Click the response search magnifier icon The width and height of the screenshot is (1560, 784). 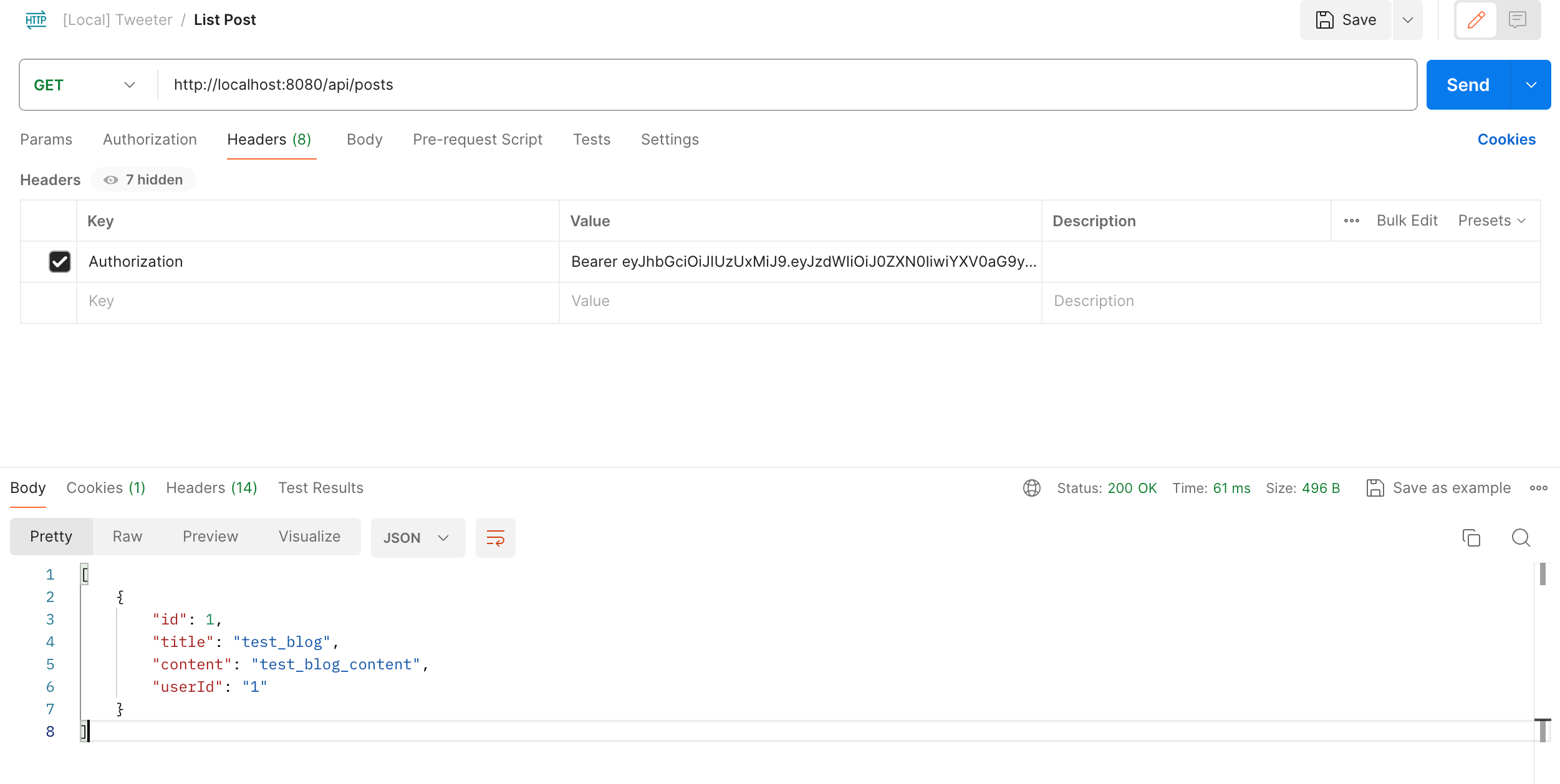[x=1521, y=537]
